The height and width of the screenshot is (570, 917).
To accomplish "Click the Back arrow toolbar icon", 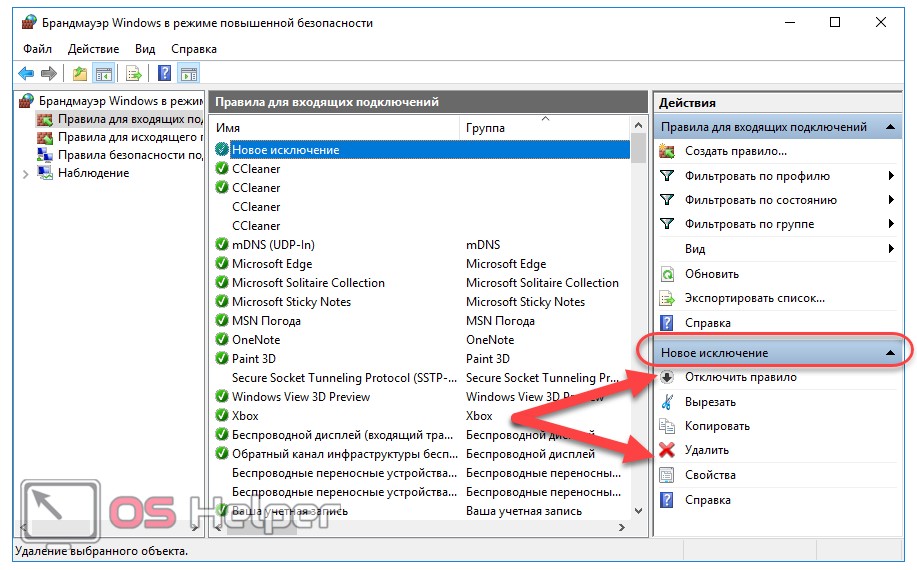I will coord(26,73).
